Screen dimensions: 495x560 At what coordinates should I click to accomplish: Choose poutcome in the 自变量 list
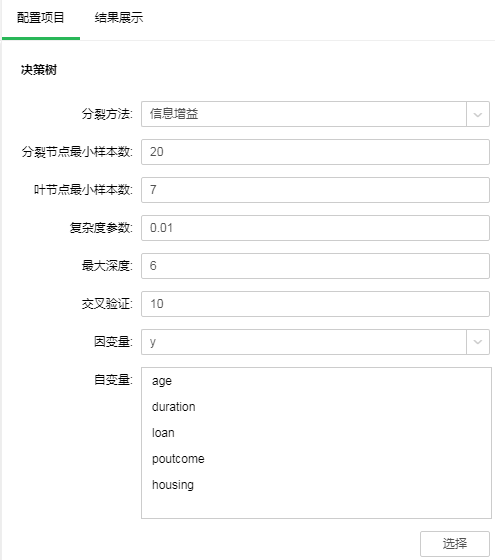[x=178, y=459]
